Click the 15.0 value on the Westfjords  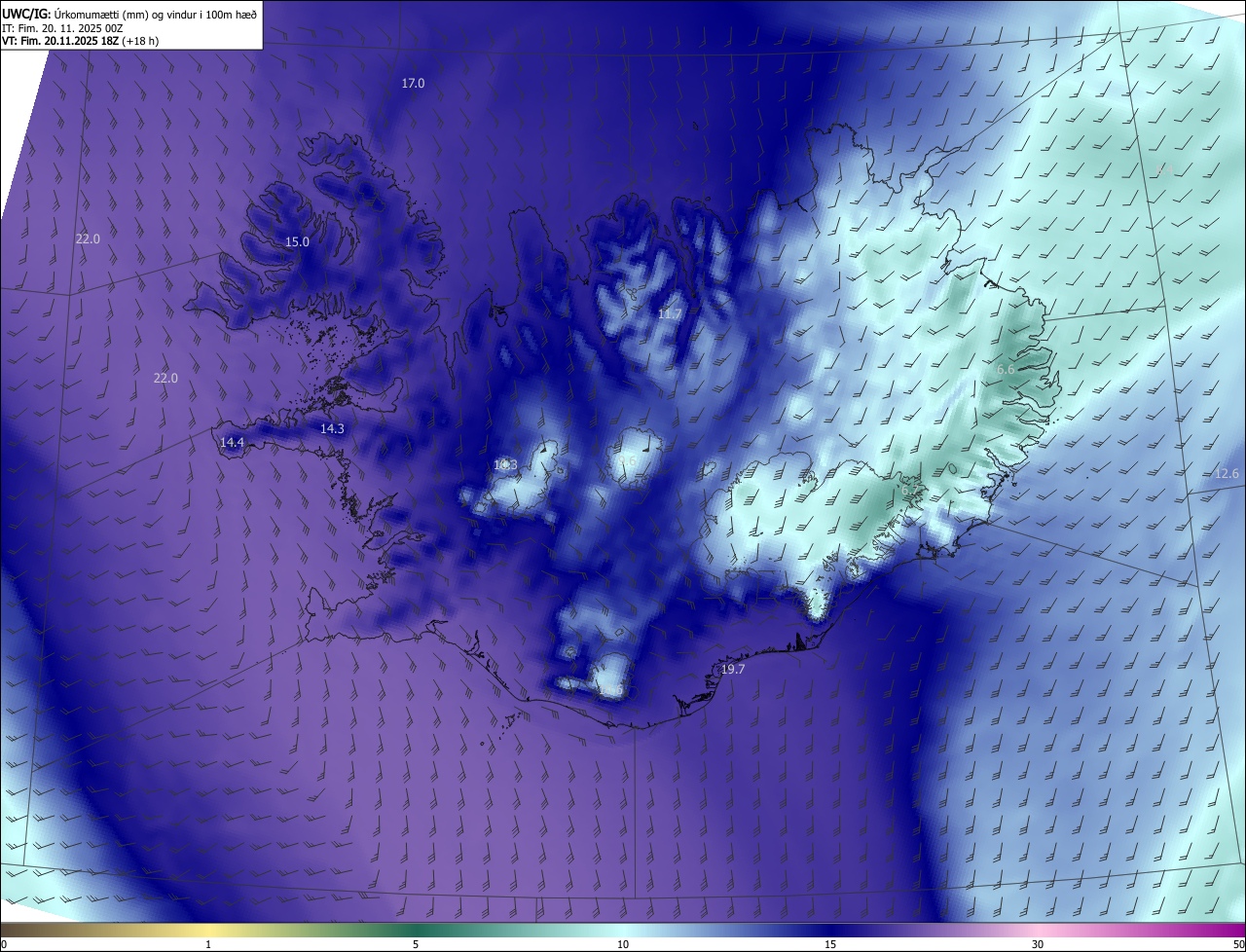297,242
